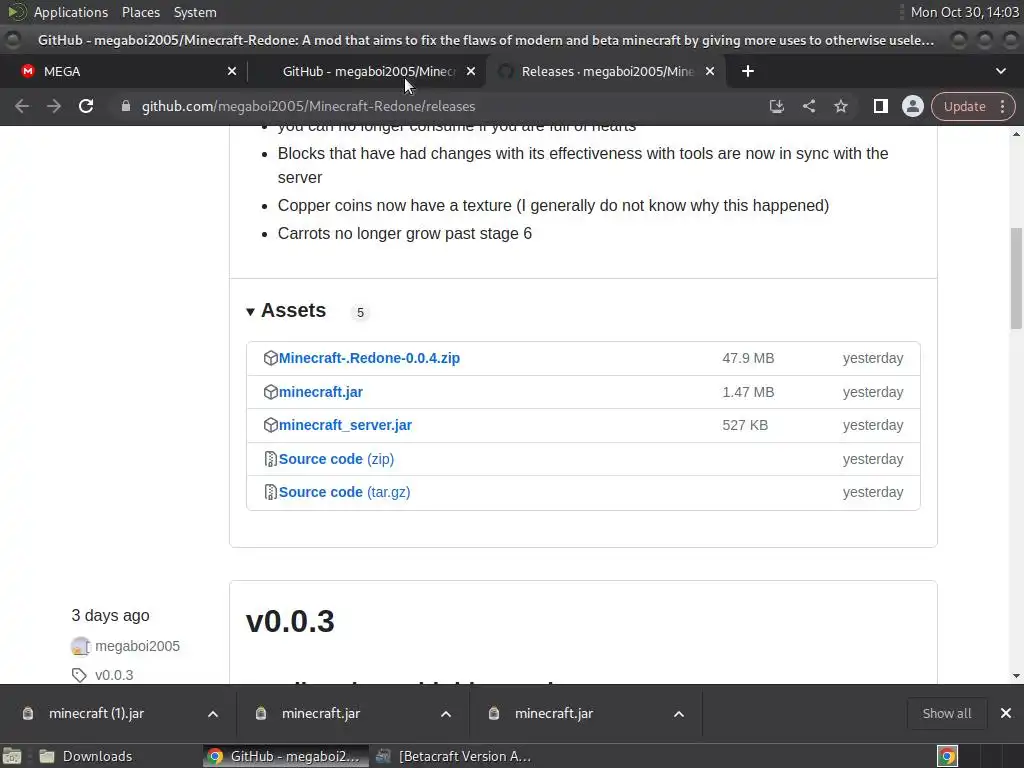Image resolution: width=1024 pixels, height=768 pixels.
Task: Open the v0.0.3 tag link
Action: [x=114, y=675]
